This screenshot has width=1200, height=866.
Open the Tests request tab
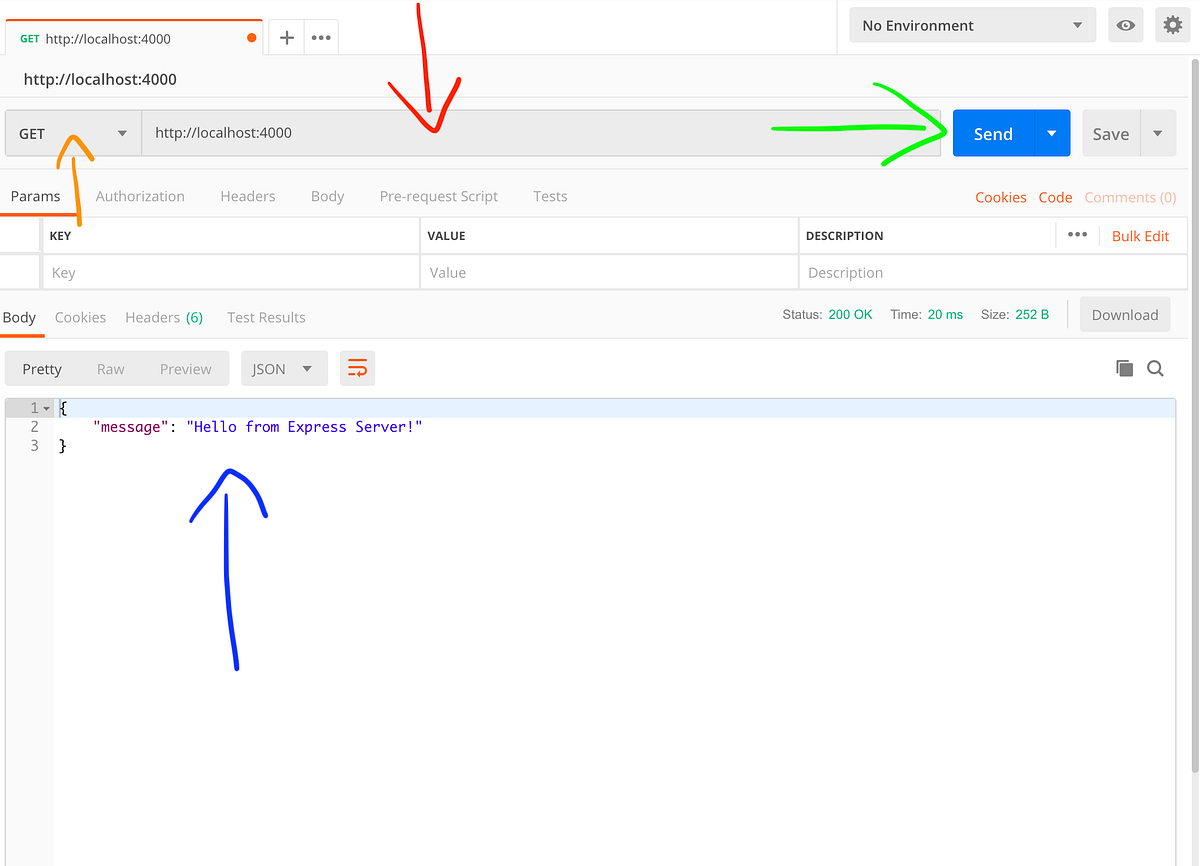point(549,196)
